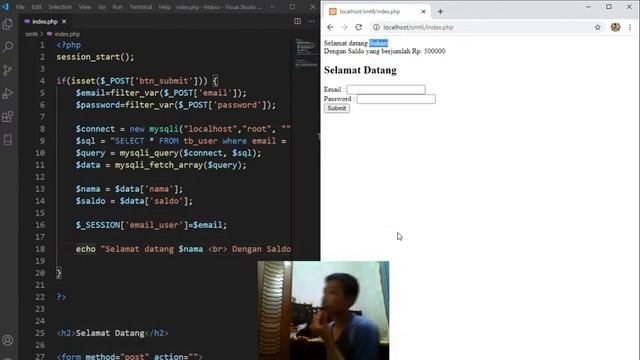640x360 pixels.
Task: Close the localhost Chrome tab
Action: 423,11
